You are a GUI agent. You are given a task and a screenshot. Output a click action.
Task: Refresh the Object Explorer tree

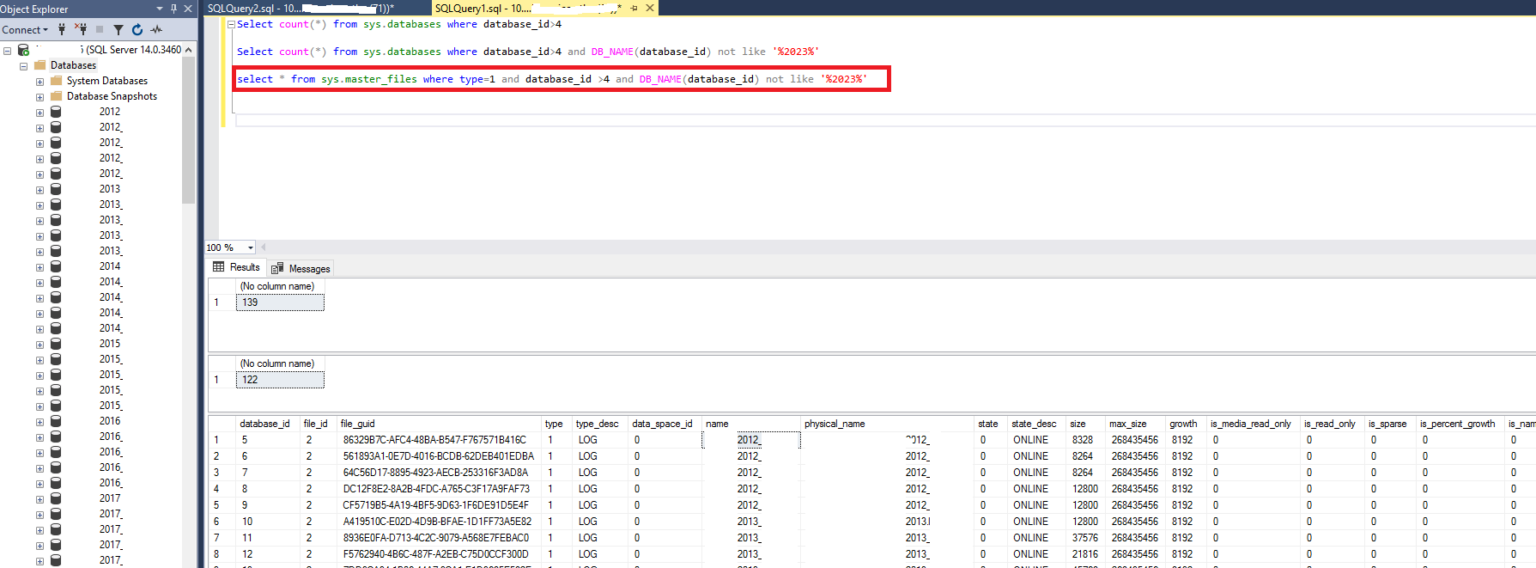coord(137,30)
